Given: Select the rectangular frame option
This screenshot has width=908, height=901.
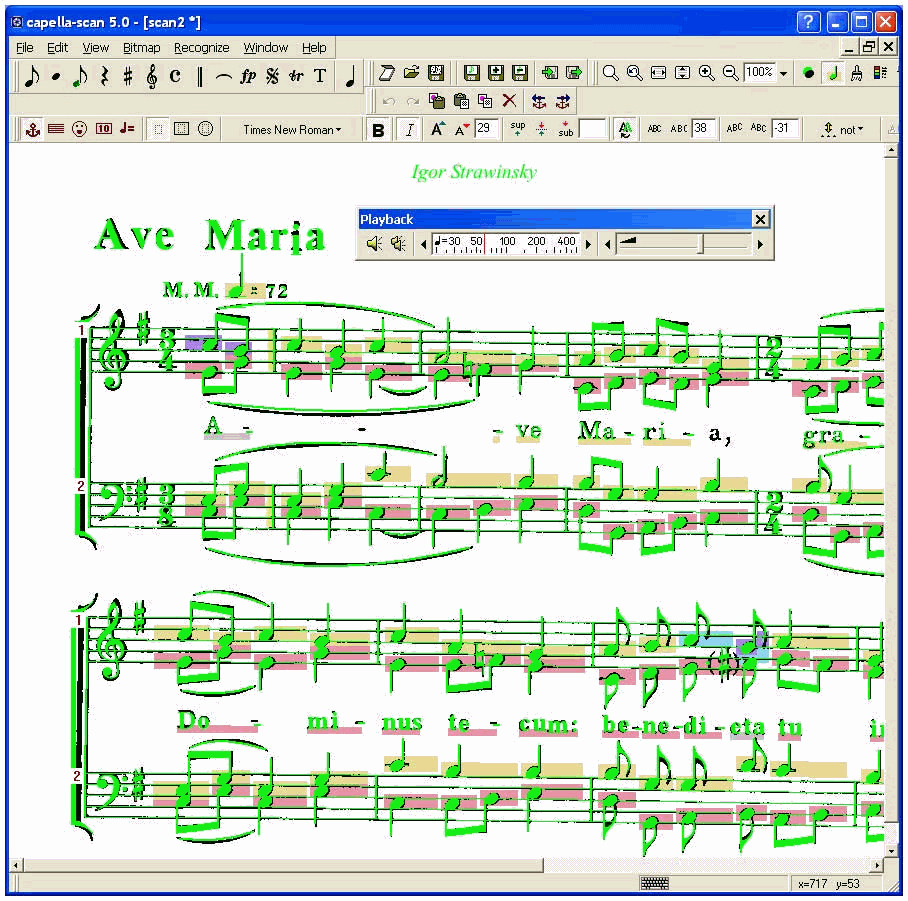Looking at the screenshot, I should click(x=182, y=129).
